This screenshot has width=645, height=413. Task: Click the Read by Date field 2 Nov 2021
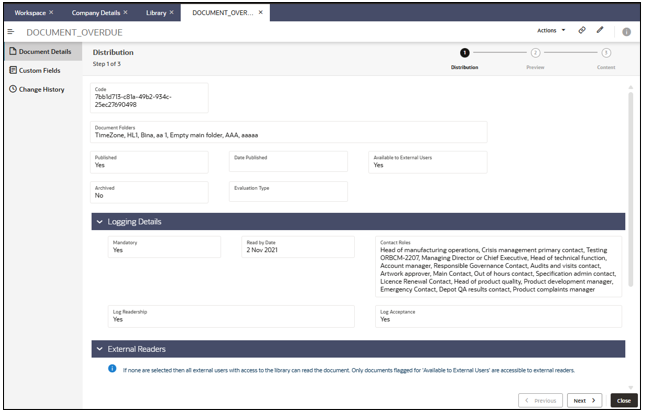tap(298, 247)
